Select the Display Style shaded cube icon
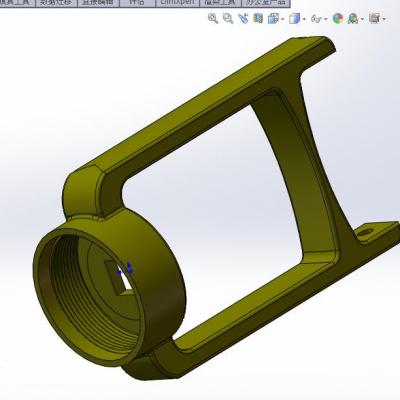This screenshot has height=400, width=400. (x=294, y=19)
